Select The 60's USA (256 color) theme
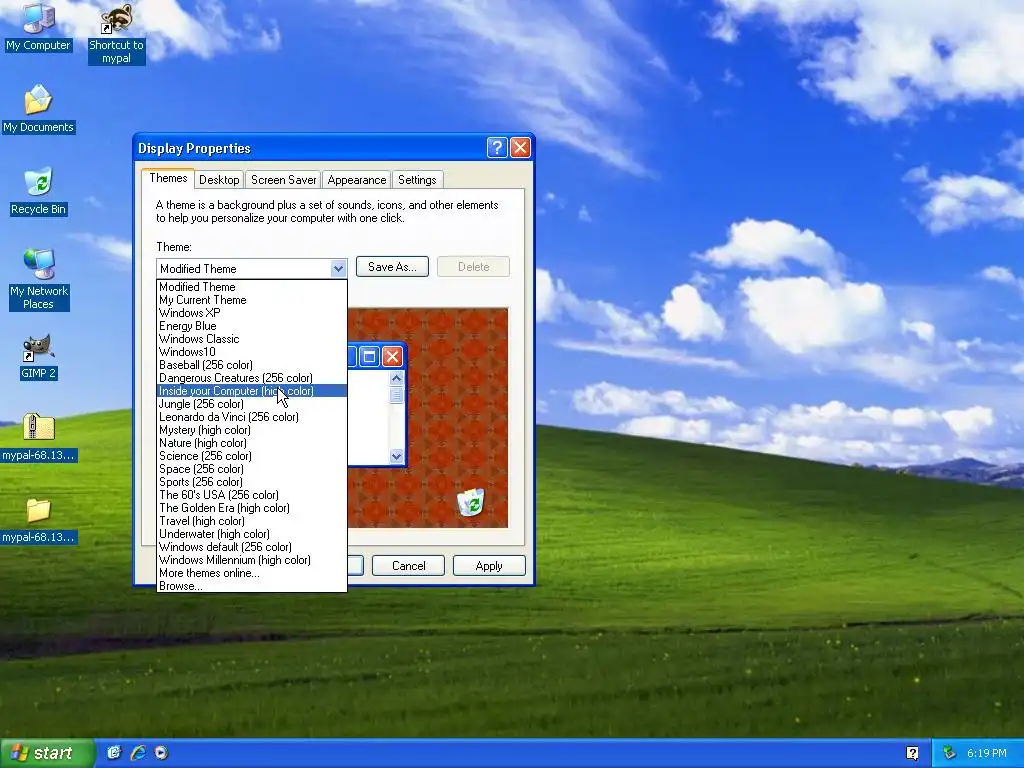Image resolution: width=1024 pixels, height=768 pixels. tap(251, 495)
